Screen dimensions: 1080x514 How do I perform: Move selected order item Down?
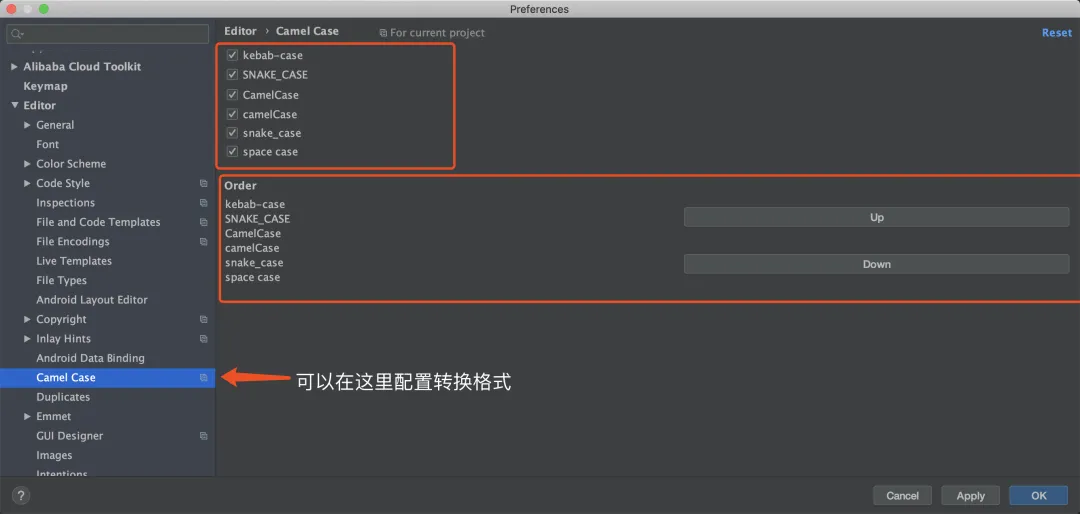[876, 264]
